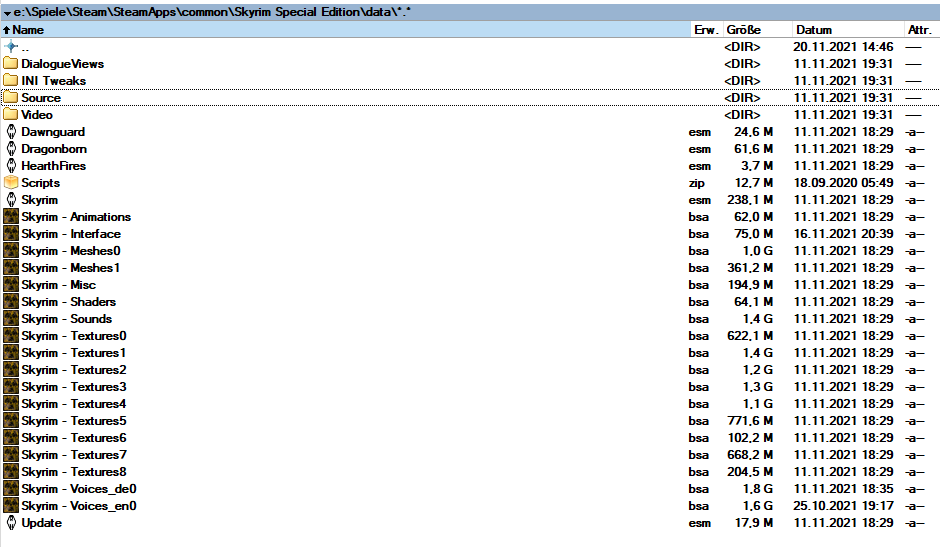
Task: Select the Source folder icon
Action: 11,98
